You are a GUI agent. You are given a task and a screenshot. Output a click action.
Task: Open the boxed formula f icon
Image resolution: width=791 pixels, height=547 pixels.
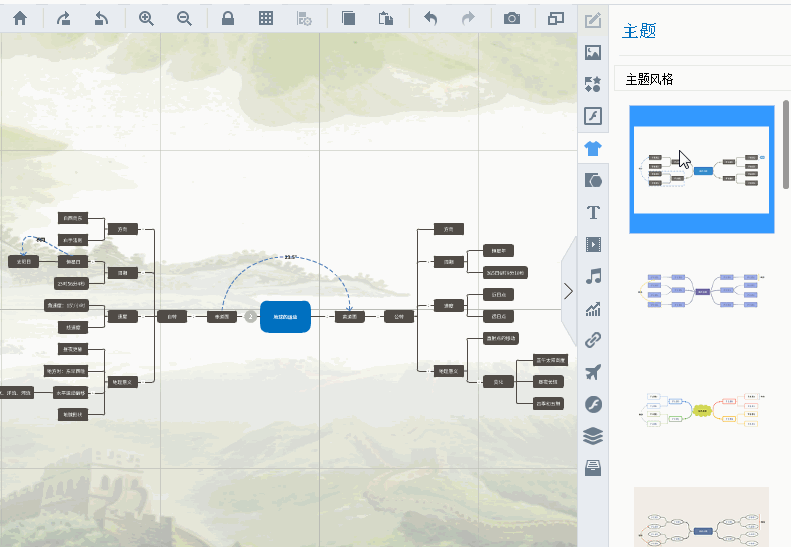[593, 116]
